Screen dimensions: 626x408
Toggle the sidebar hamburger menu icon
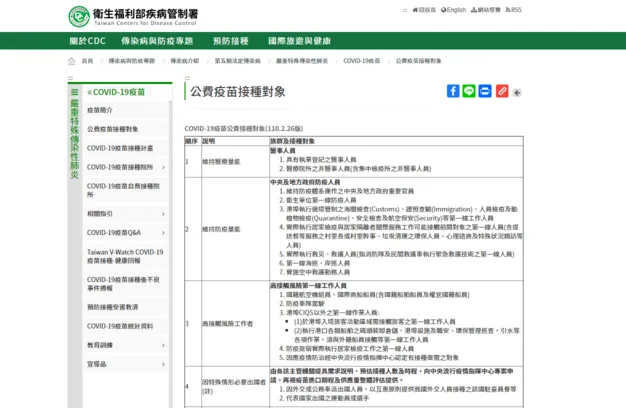click(x=73, y=92)
